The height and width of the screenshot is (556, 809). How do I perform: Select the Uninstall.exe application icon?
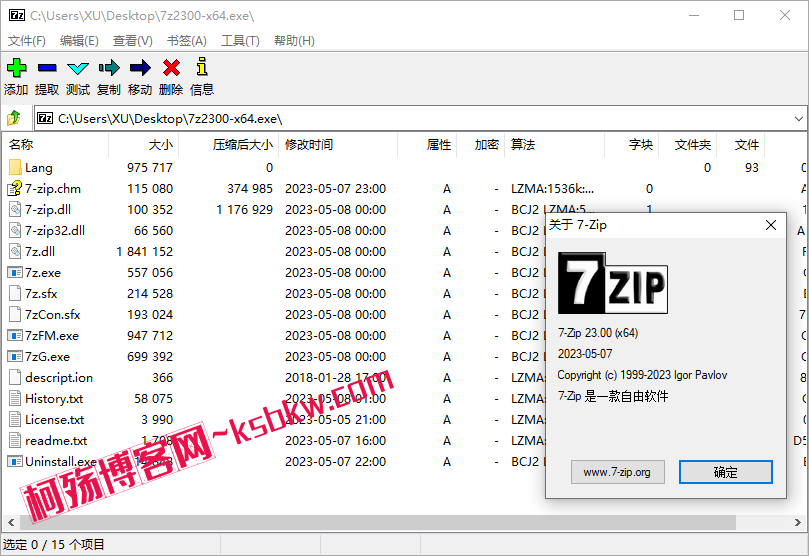(15, 461)
